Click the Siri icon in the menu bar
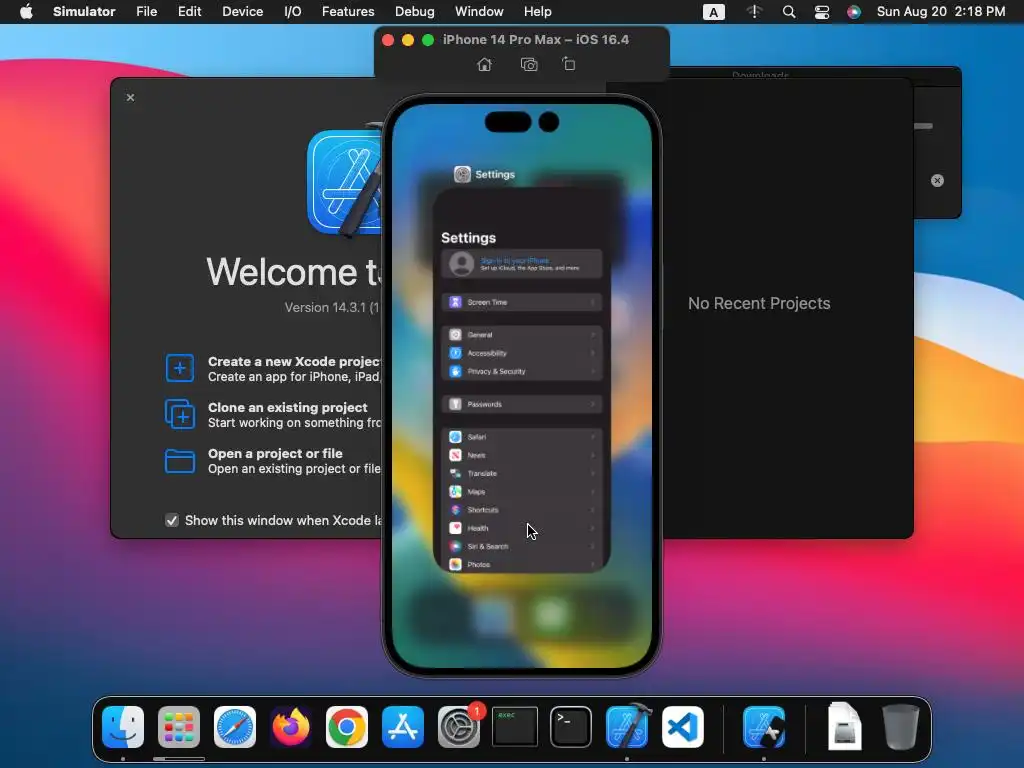Image resolution: width=1024 pixels, height=768 pixels. tap(854, 12)
